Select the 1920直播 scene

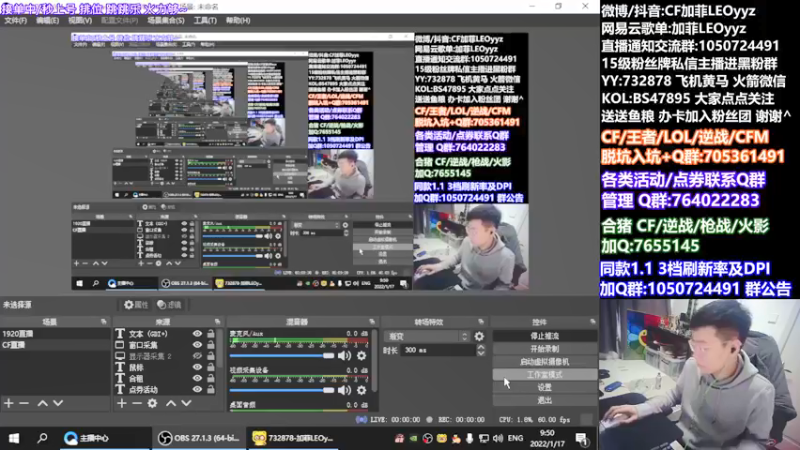click(55, 334)
